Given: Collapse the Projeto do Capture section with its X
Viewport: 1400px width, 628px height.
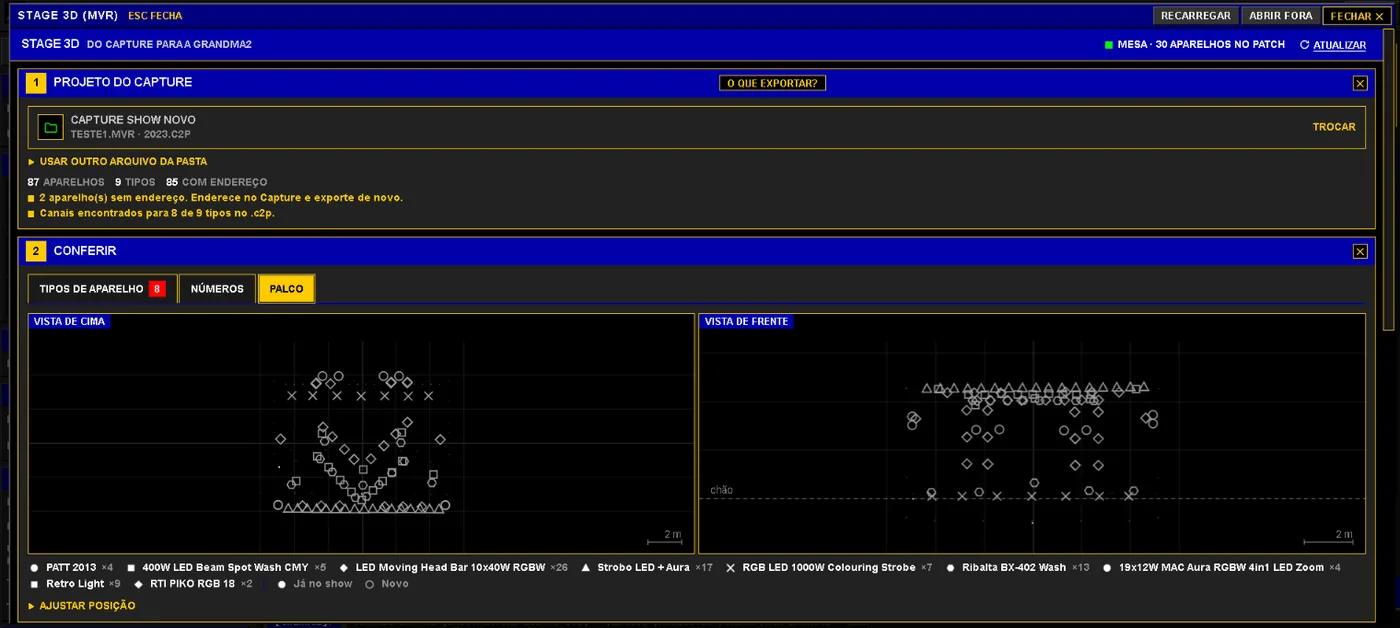Looking at the screenshot, I should (1360, 83).
